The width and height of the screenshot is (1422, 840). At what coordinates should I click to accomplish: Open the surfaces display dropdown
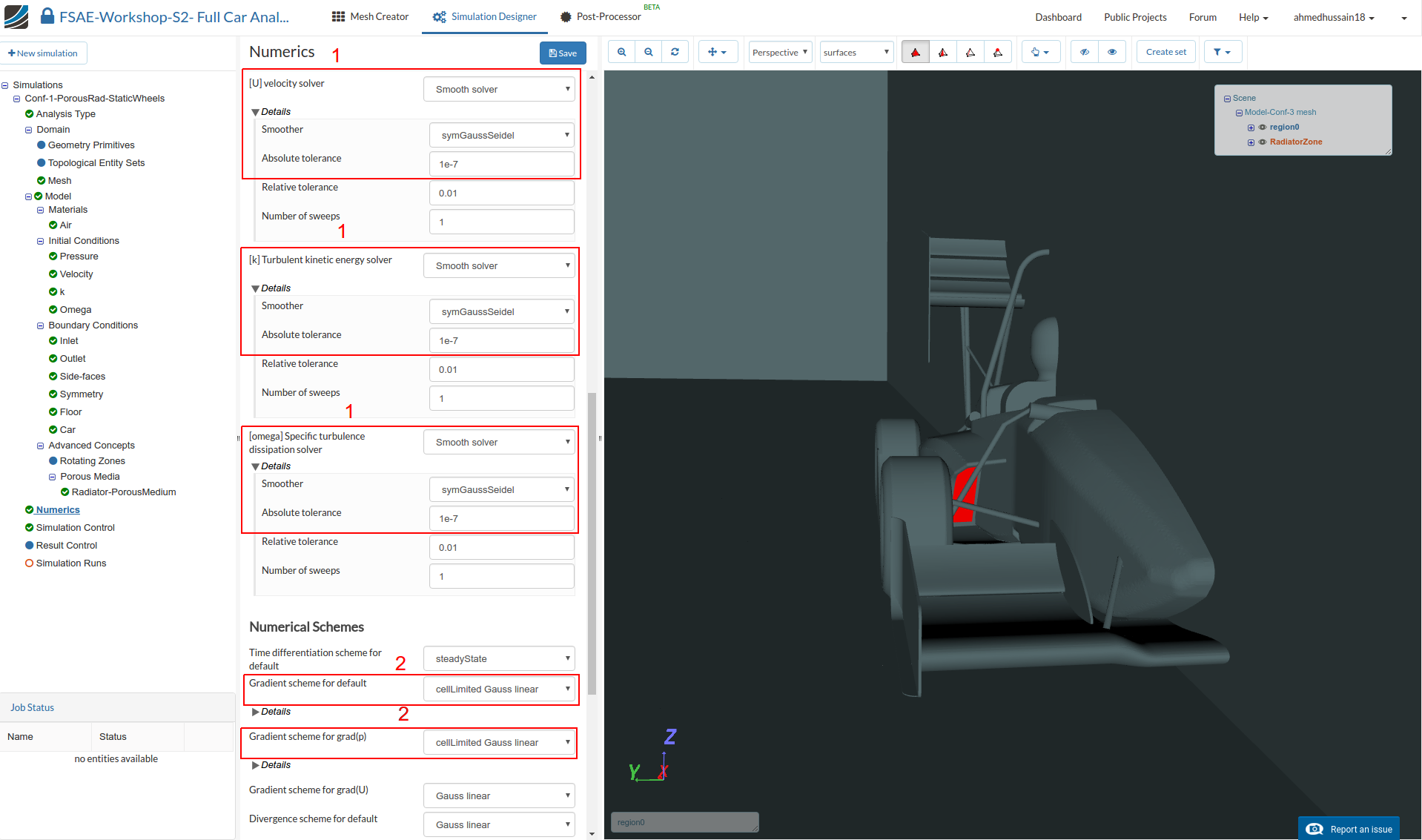point(856,51)
